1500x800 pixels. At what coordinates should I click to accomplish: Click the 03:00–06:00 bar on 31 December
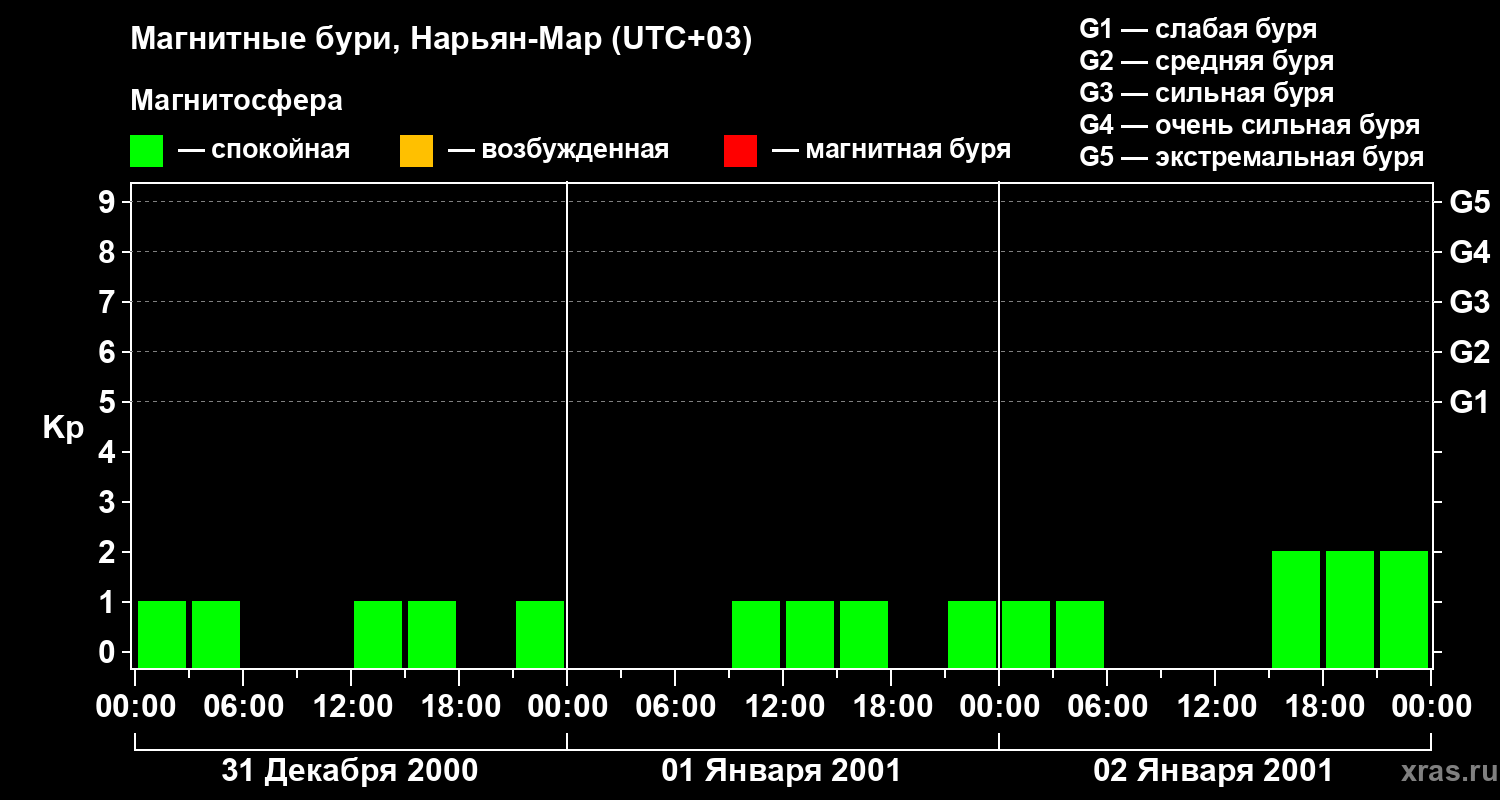pyautogui.click(x=216, y=634)
